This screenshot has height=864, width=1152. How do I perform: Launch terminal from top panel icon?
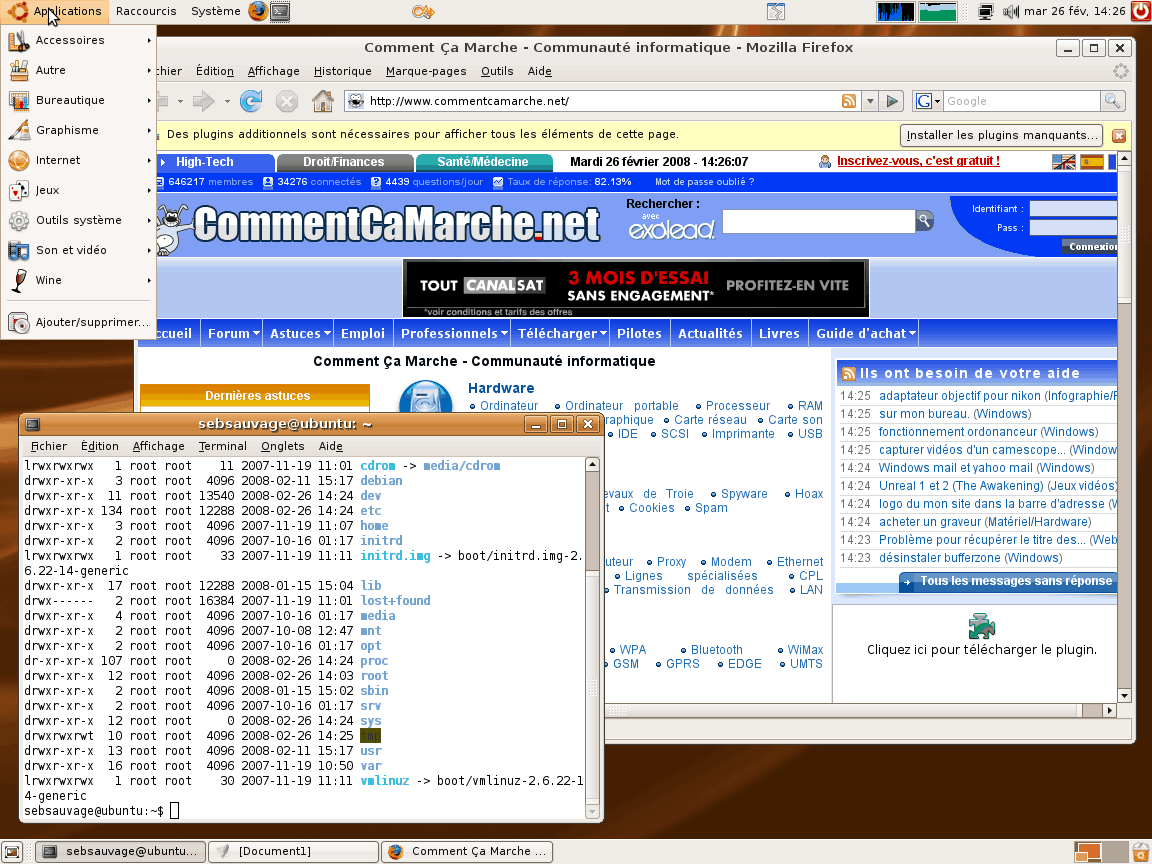coord(280,11)
